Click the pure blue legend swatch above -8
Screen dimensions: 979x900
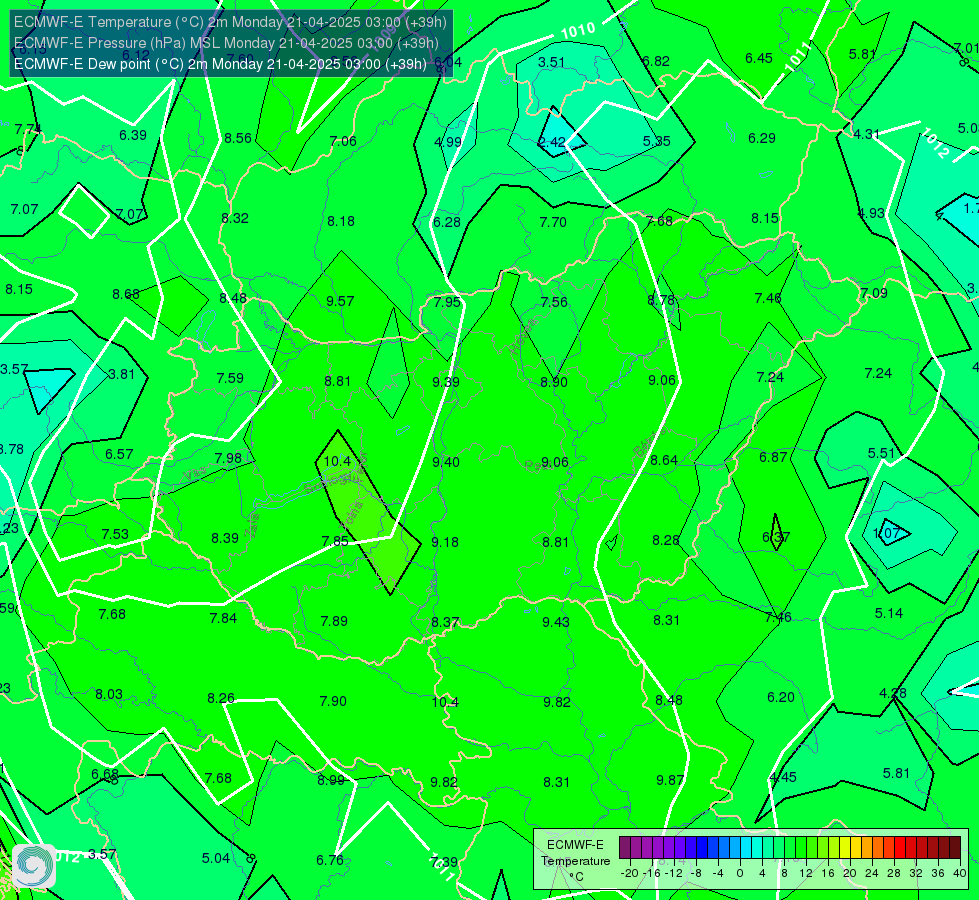[701, 848]
